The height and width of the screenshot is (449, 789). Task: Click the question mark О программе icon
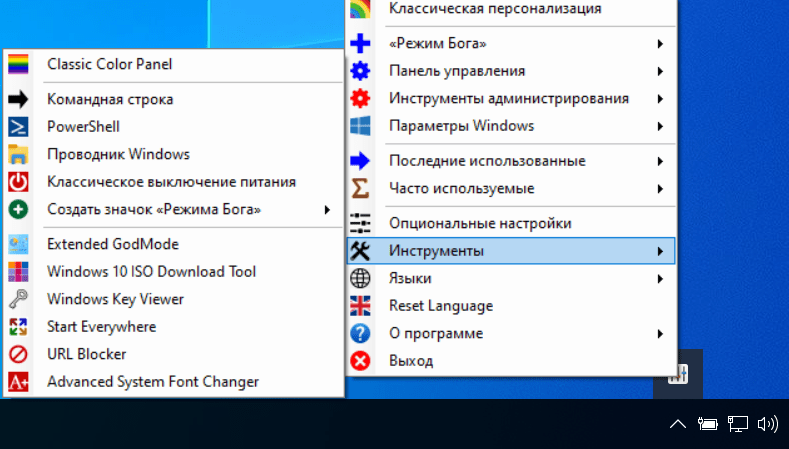pos(360,333)
